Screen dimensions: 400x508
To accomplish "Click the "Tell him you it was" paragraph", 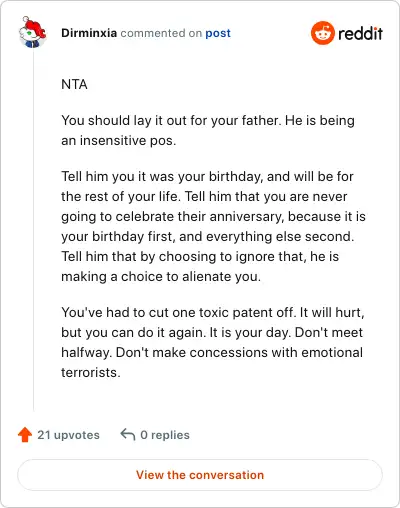I will click(x=213, y=226).
